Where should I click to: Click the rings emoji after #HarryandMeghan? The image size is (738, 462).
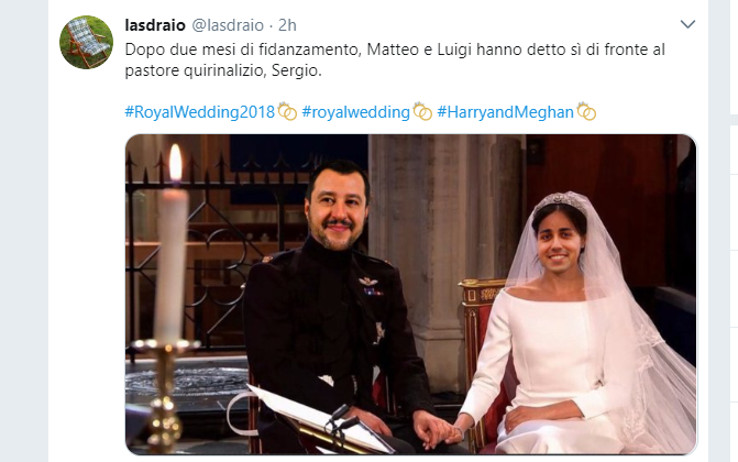click(x=586, y=112)
